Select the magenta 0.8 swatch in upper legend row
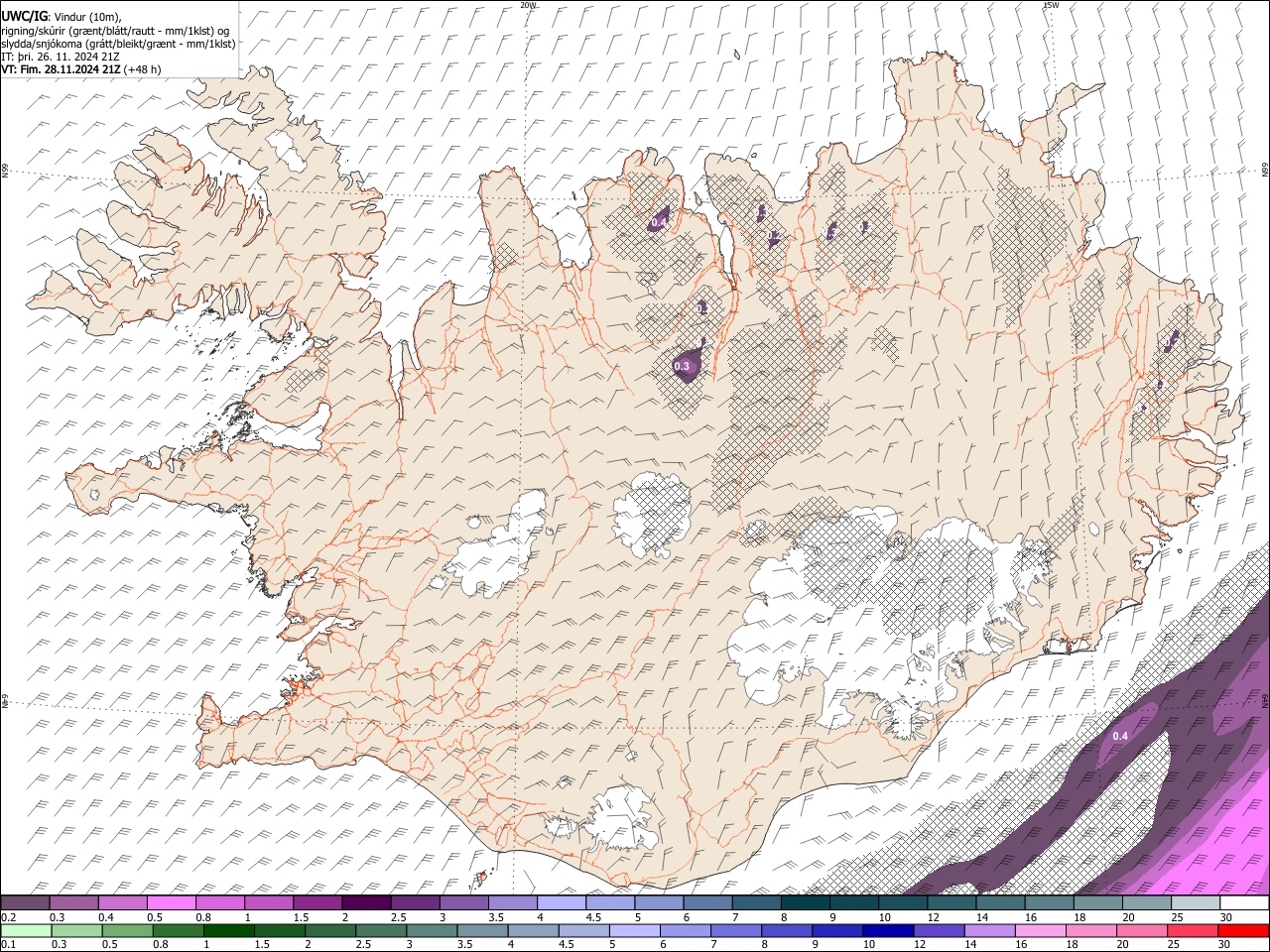Image resolution: width=1270 pixels, height=952 pixels. [219, 903]
